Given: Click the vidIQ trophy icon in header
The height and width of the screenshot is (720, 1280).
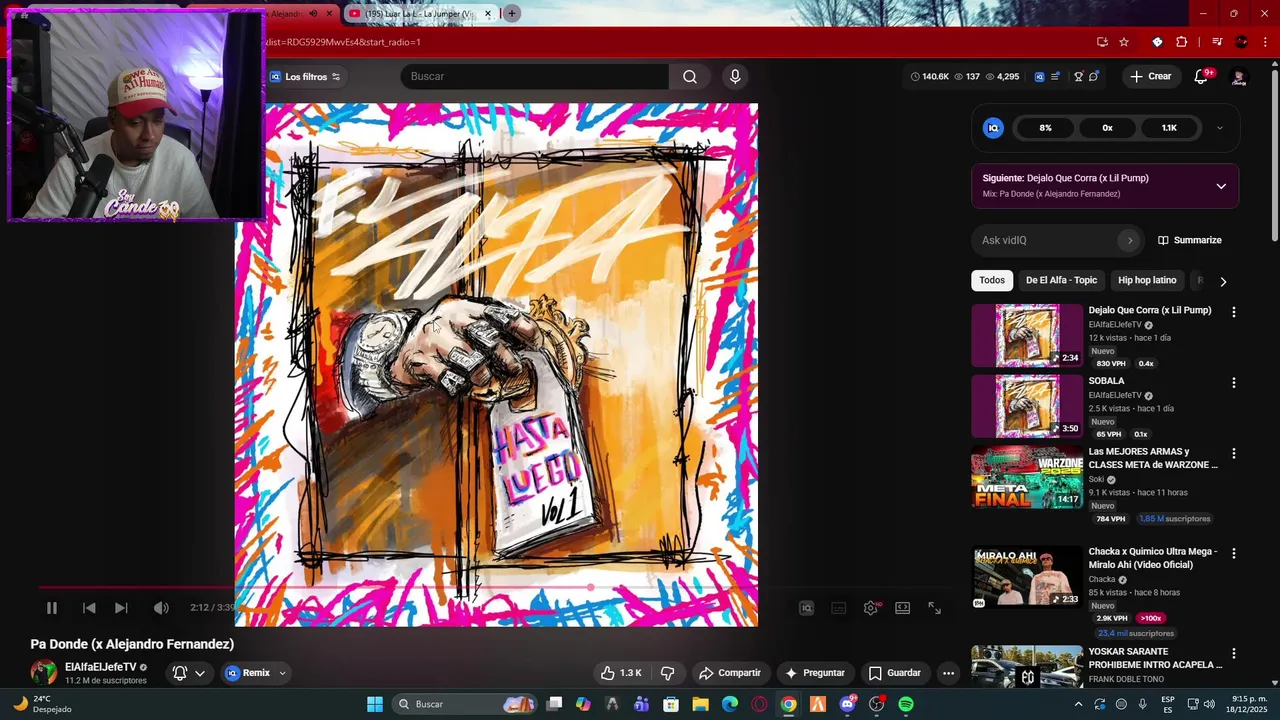Looking at the screenshot, I should tap(1078, 77).
